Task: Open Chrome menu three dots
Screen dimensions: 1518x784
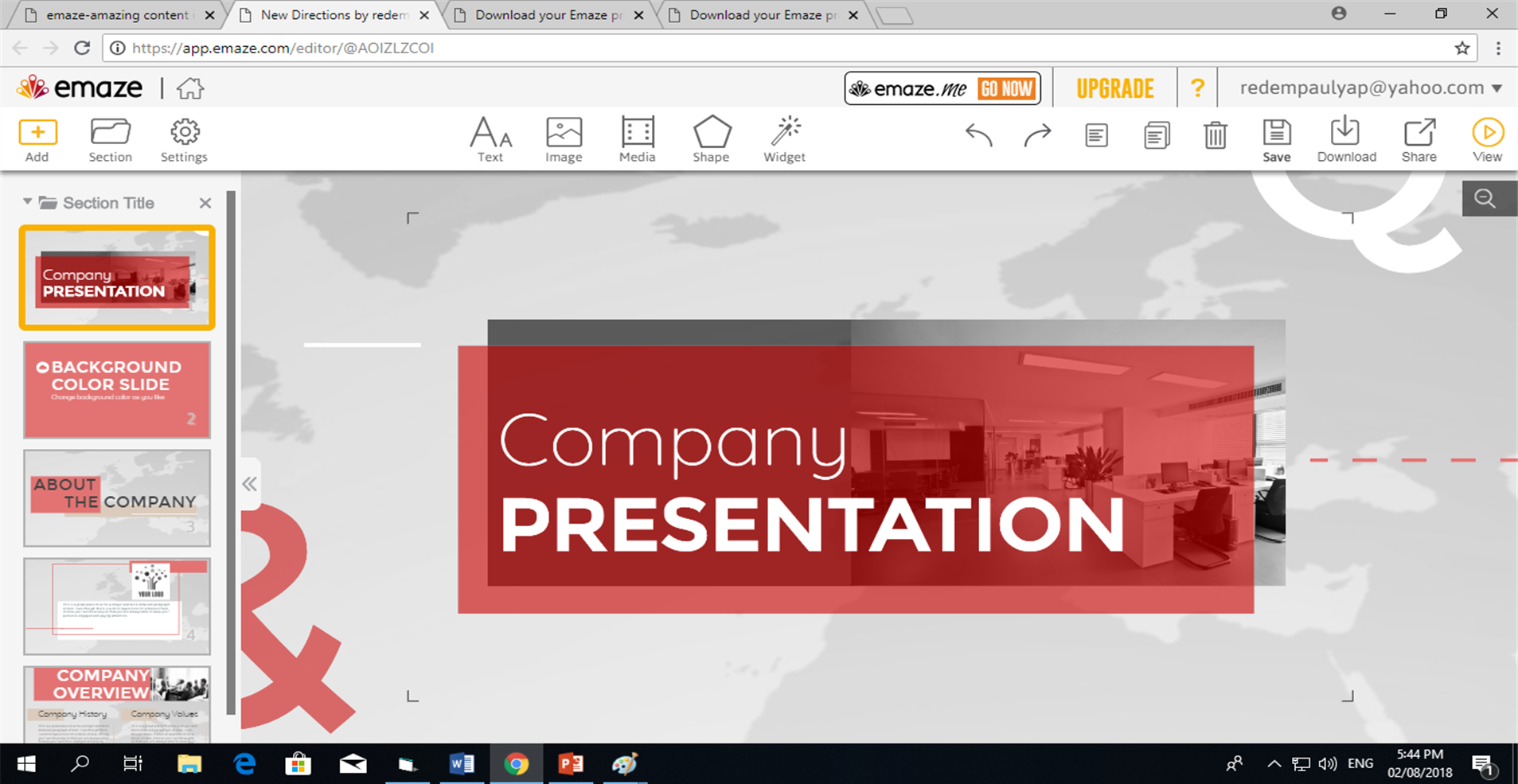Action: 1498,48
